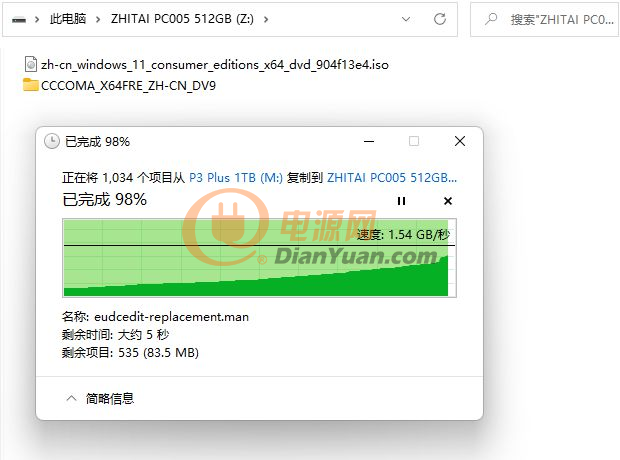This screenshot has width=620, height=460.
Task: Select the windows 11 iso file icon
Action: coord(31,64)
